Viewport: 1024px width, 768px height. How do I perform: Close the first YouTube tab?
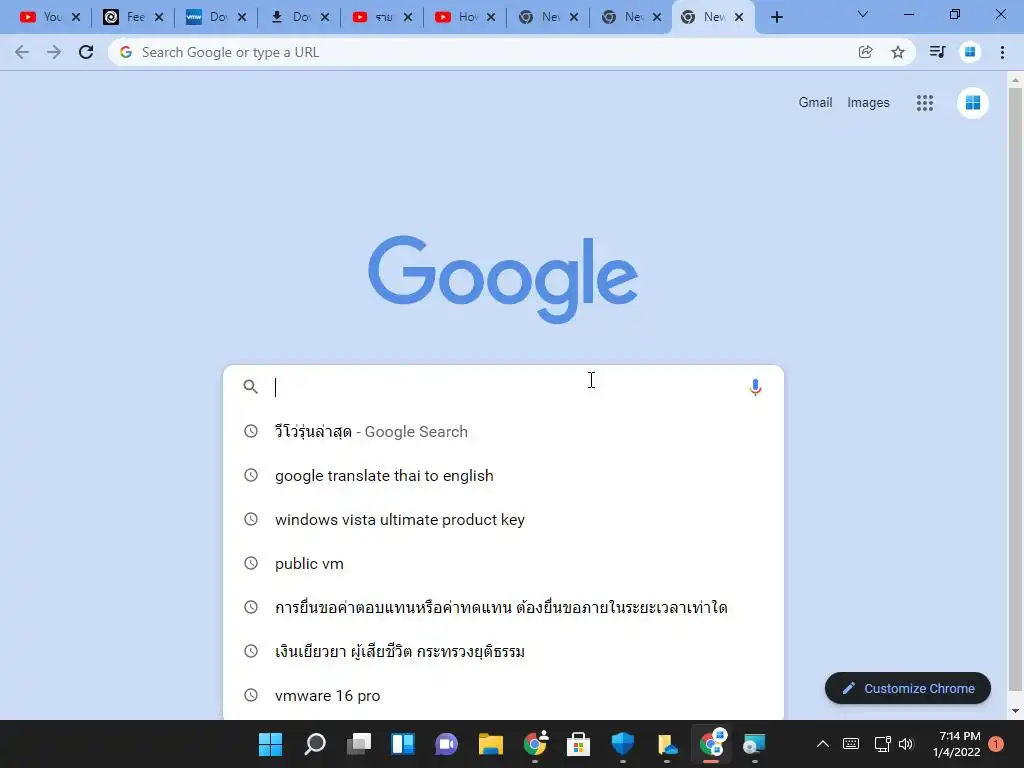[x=76, y=17]
